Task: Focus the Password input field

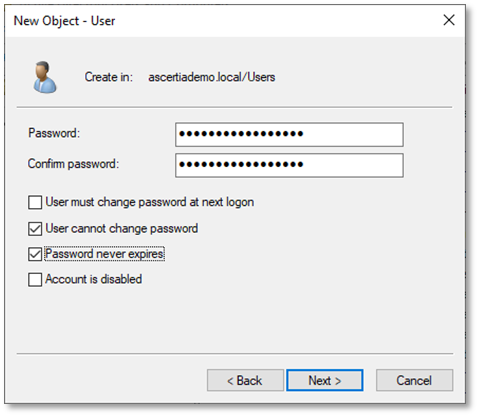Action: tap(289, 134)
